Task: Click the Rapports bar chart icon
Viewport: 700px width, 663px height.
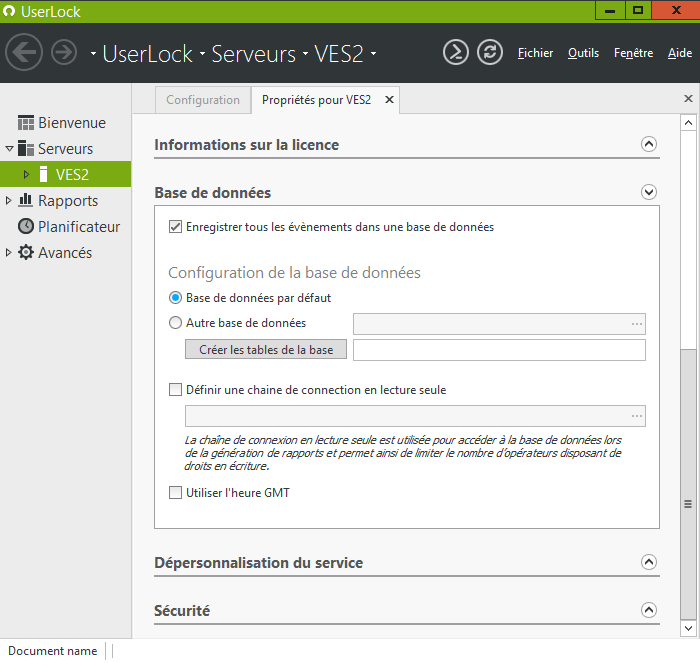Action: coord(26,200)
